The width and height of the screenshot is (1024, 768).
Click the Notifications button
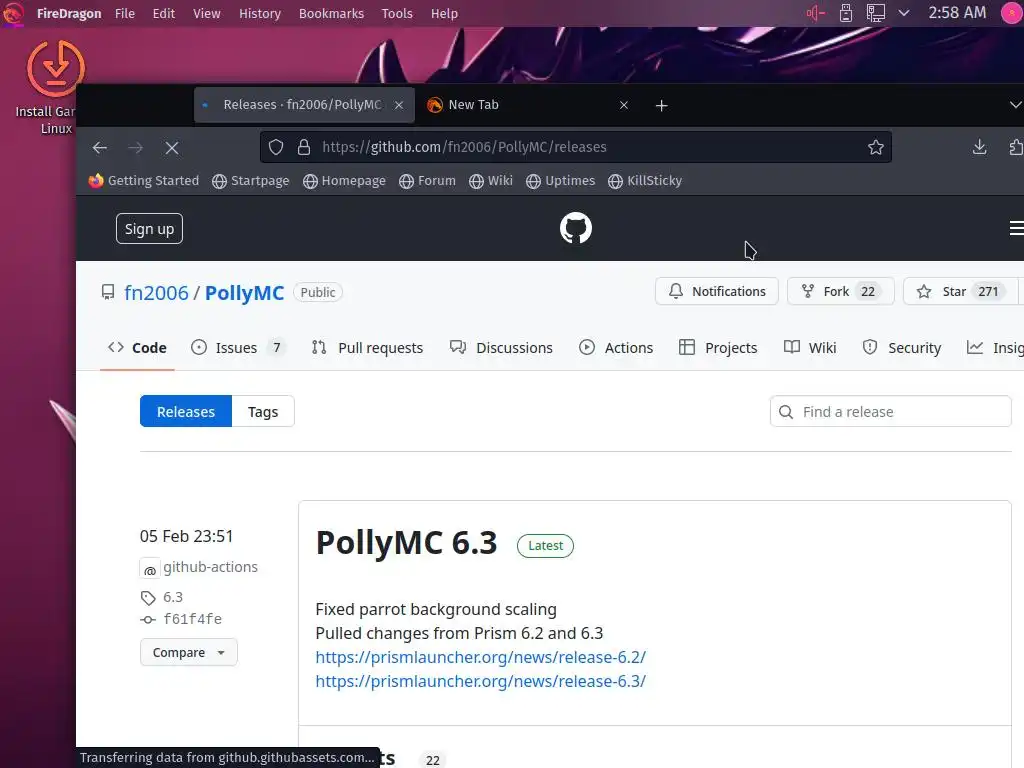click(717, 291)
